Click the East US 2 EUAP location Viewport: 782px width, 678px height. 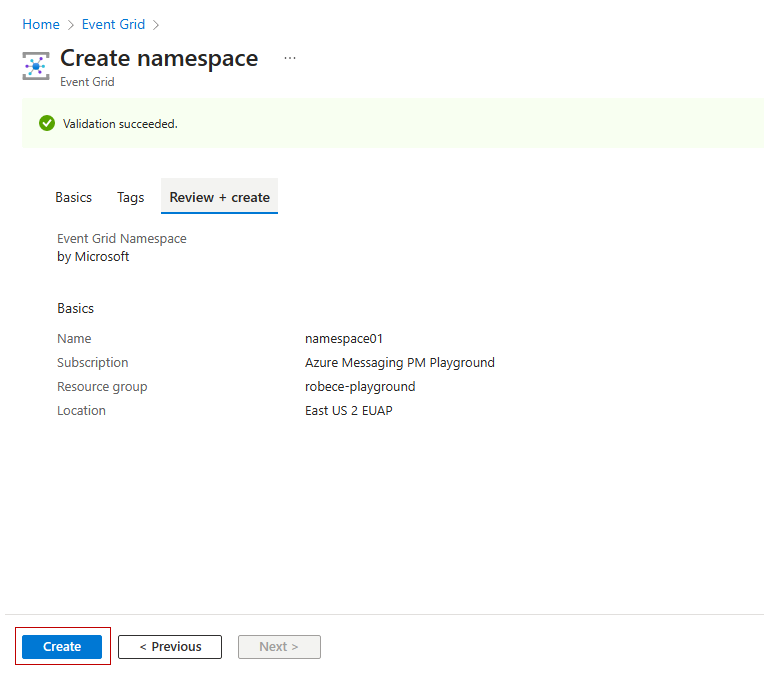tap(349, 411)
